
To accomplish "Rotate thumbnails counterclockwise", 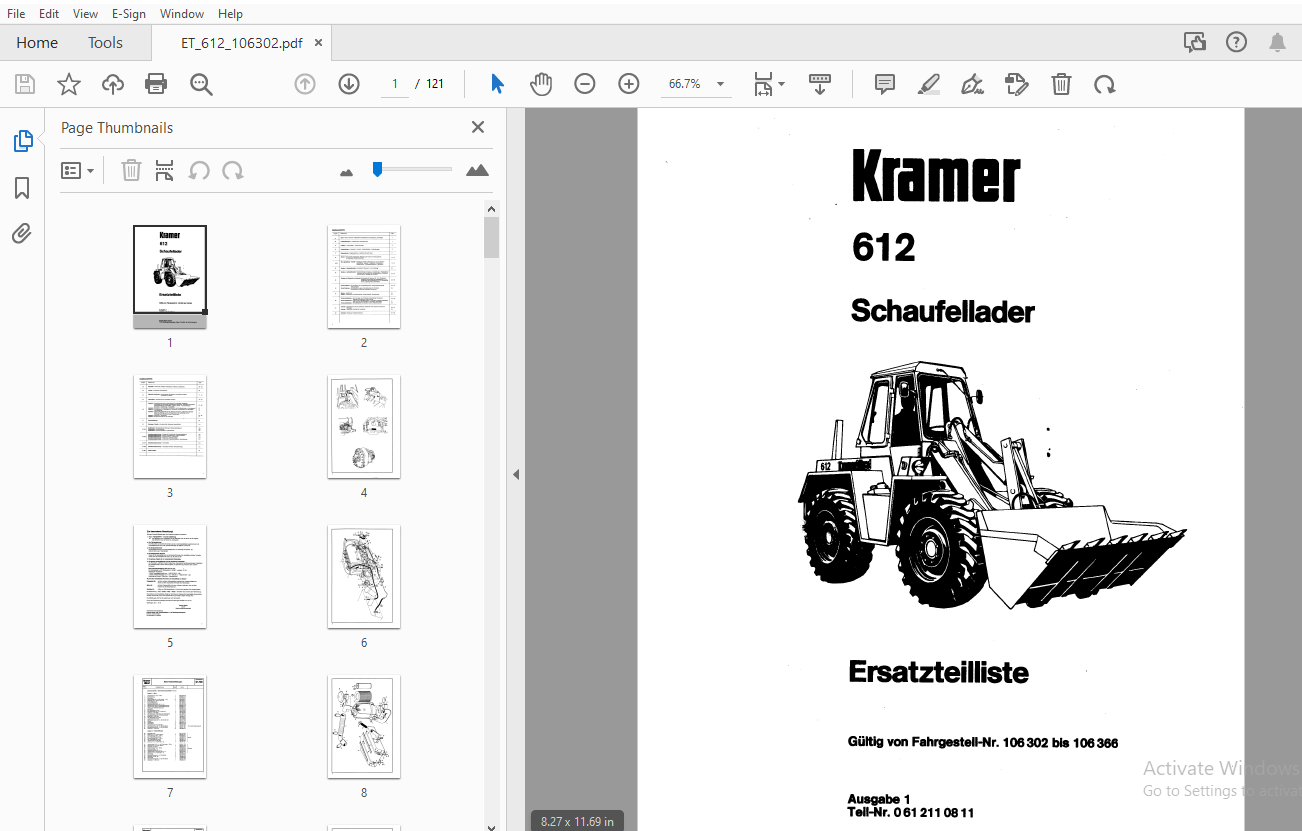I will (x=199, y=171).
